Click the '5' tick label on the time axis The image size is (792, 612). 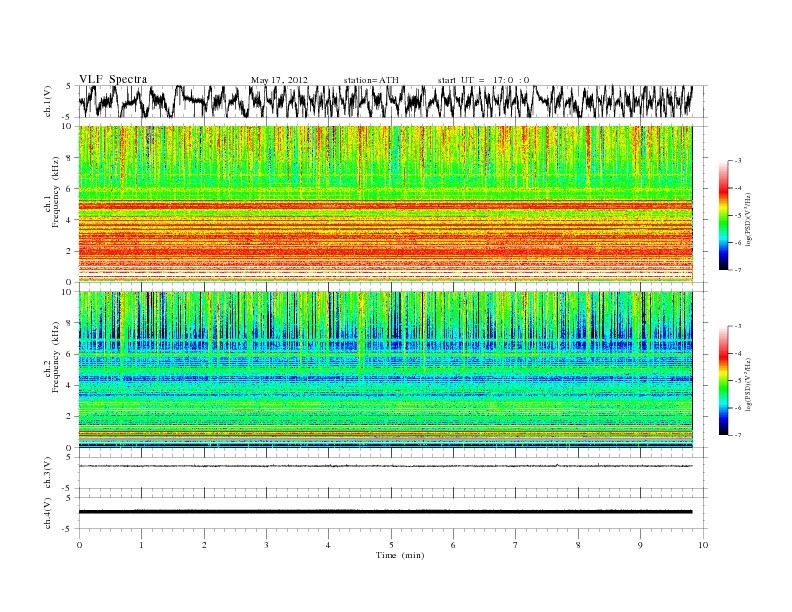tap(391, 545)
